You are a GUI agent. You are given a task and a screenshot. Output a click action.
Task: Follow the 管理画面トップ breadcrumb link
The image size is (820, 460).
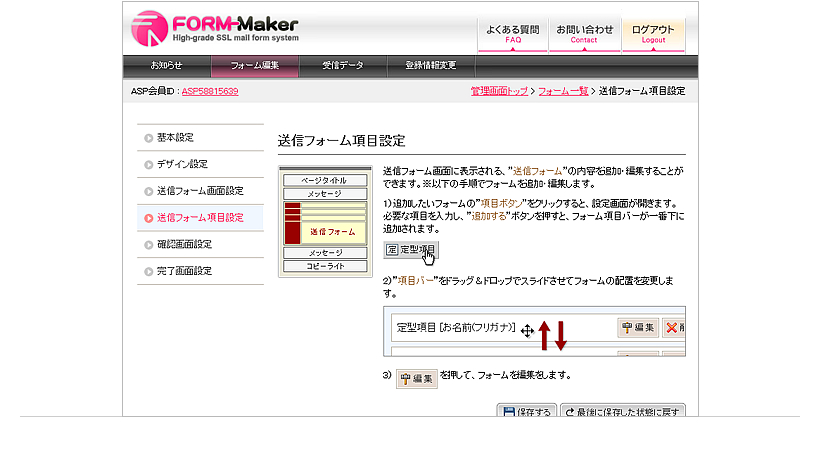tap(499, 91)
